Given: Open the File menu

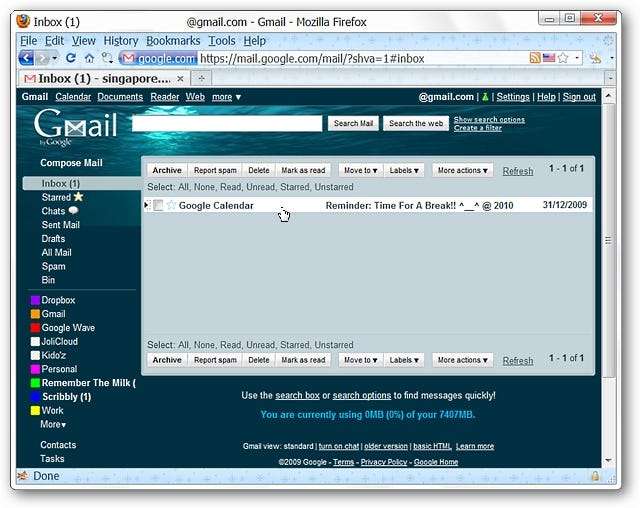Looking at the screenshot, I should (29, 41).
